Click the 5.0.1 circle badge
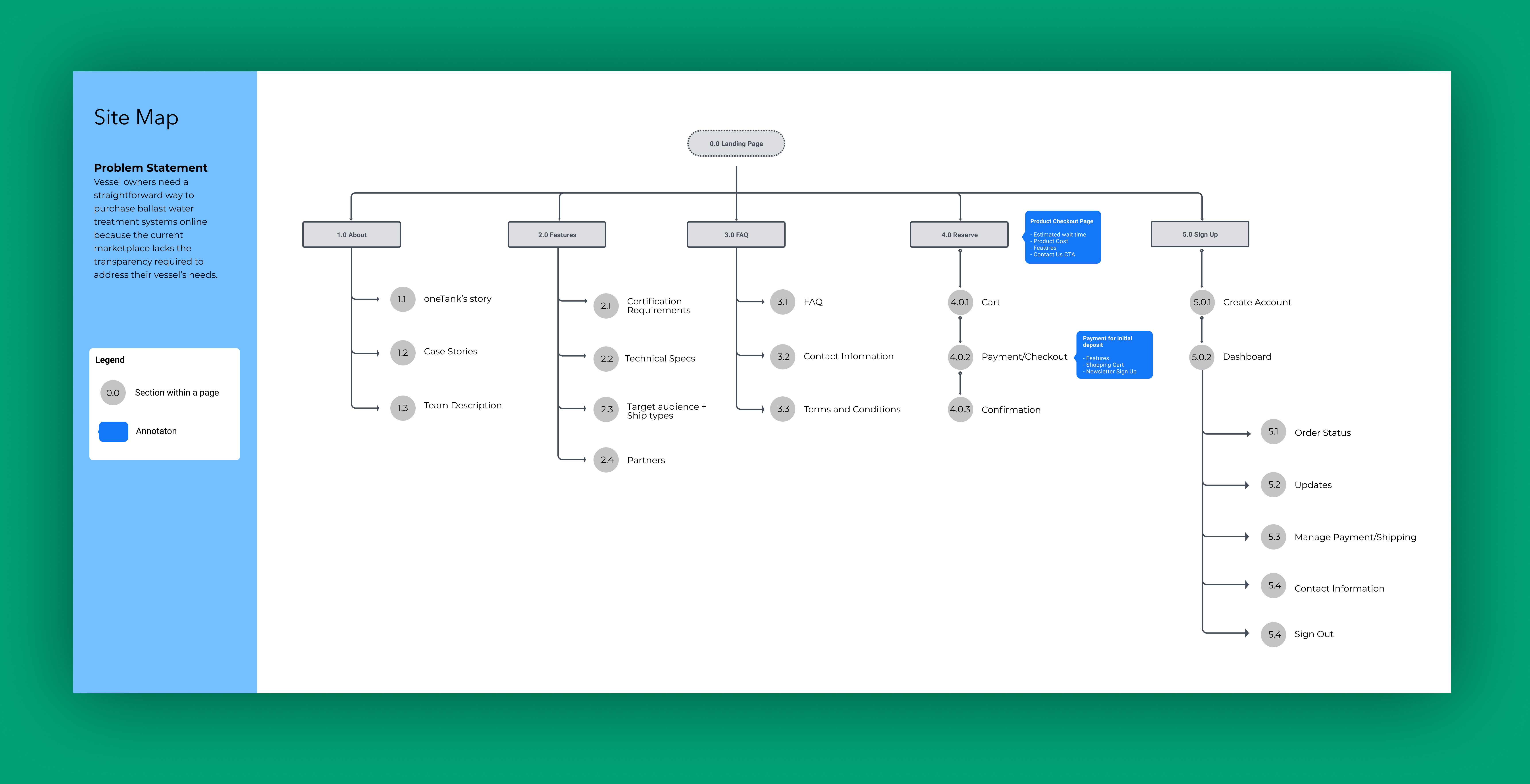The width and height of the screenshot is (1530, 784). pyautogui.click(x=1202, y=302)
